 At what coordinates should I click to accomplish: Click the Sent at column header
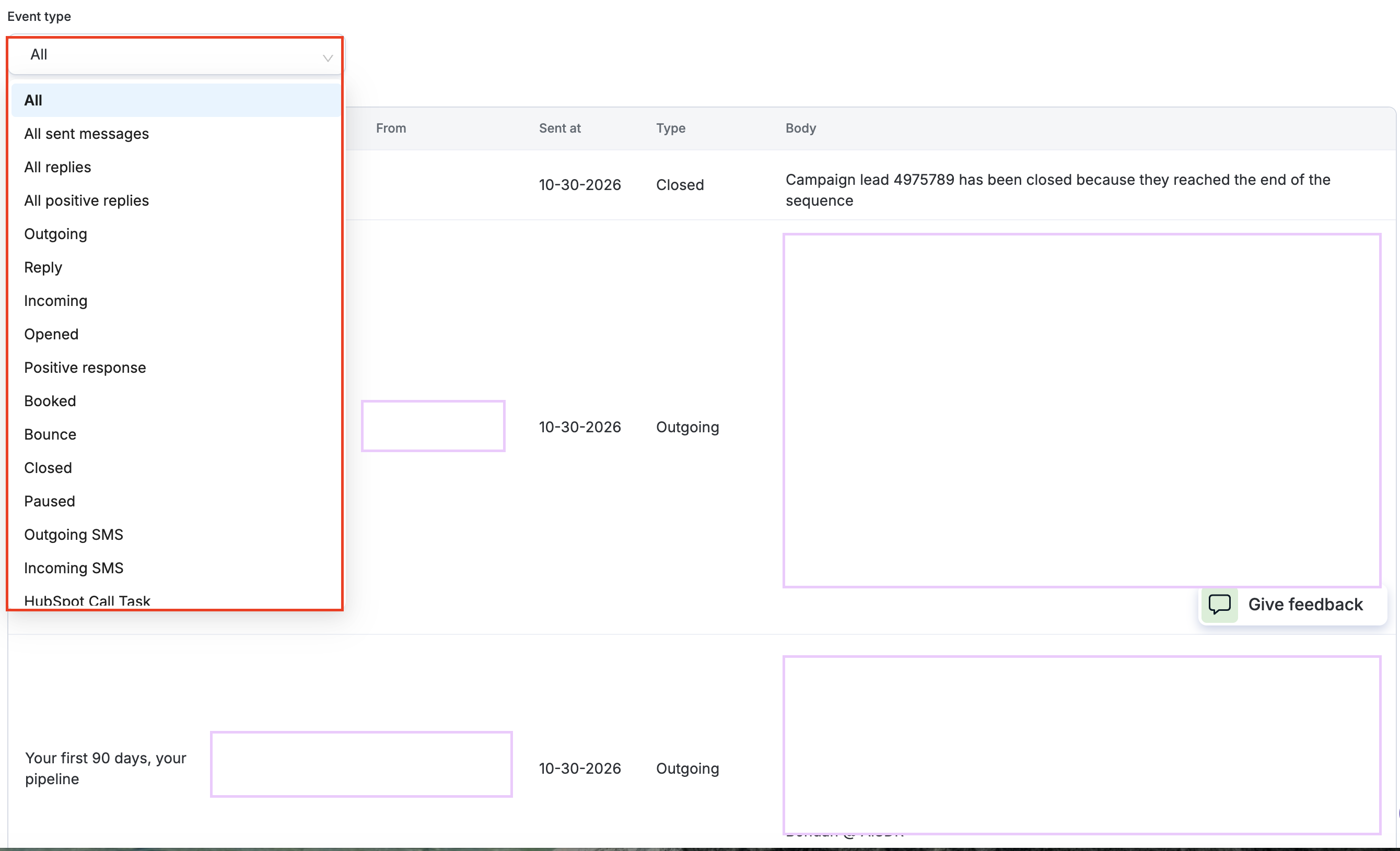559,128
